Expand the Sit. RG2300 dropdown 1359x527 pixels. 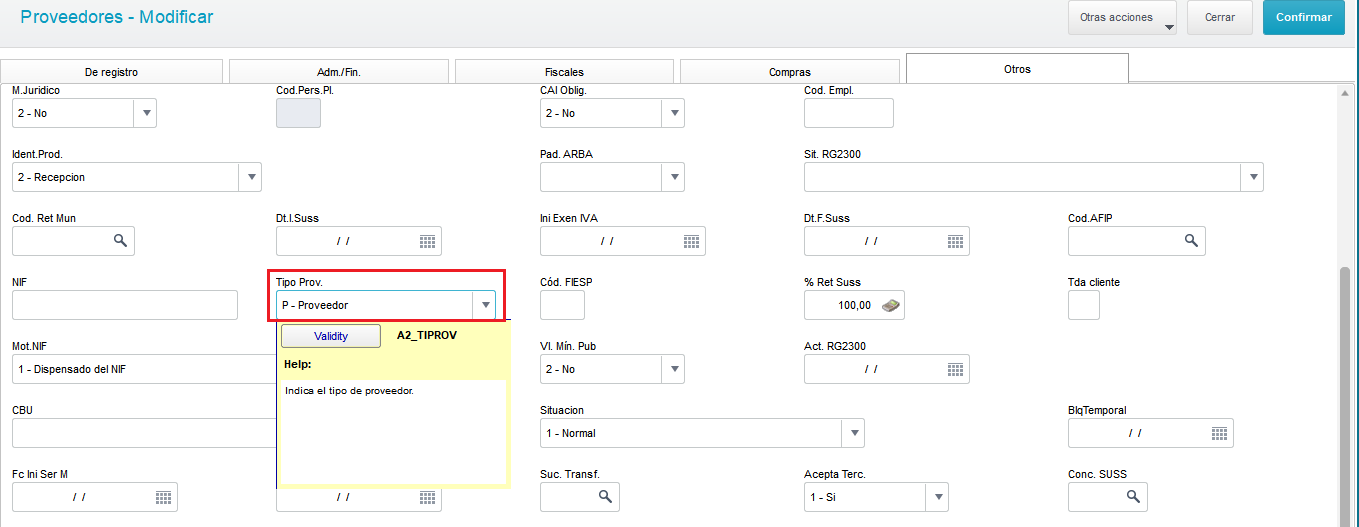pos(1252,177)
